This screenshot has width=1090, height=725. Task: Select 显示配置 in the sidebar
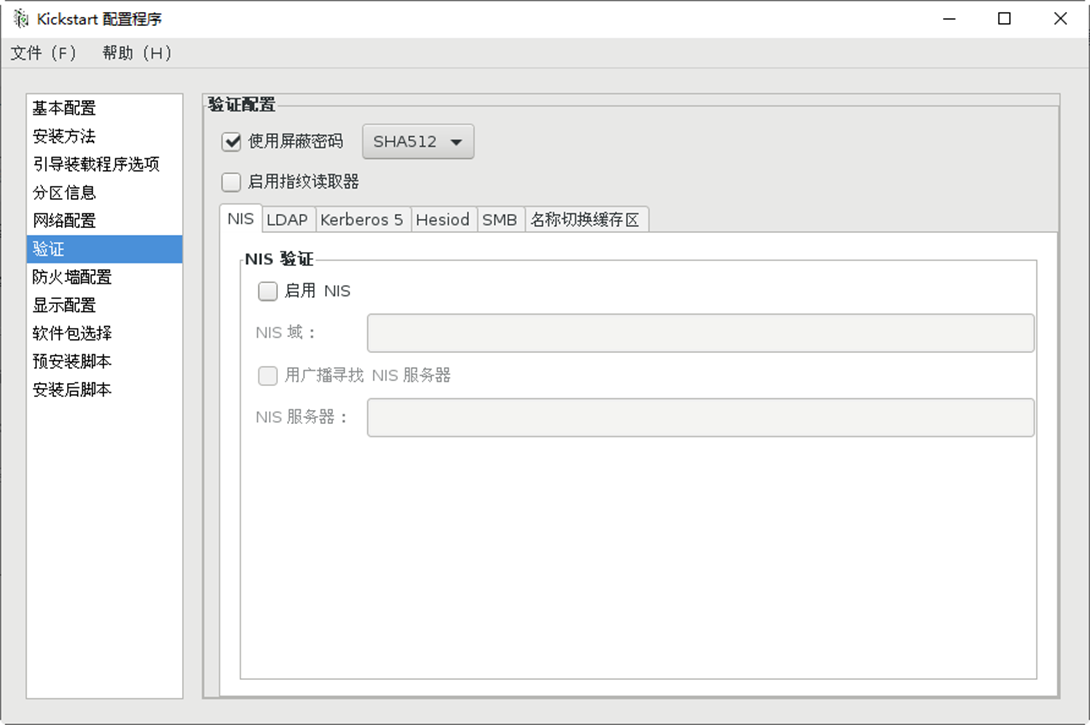(x=104, y=305)
